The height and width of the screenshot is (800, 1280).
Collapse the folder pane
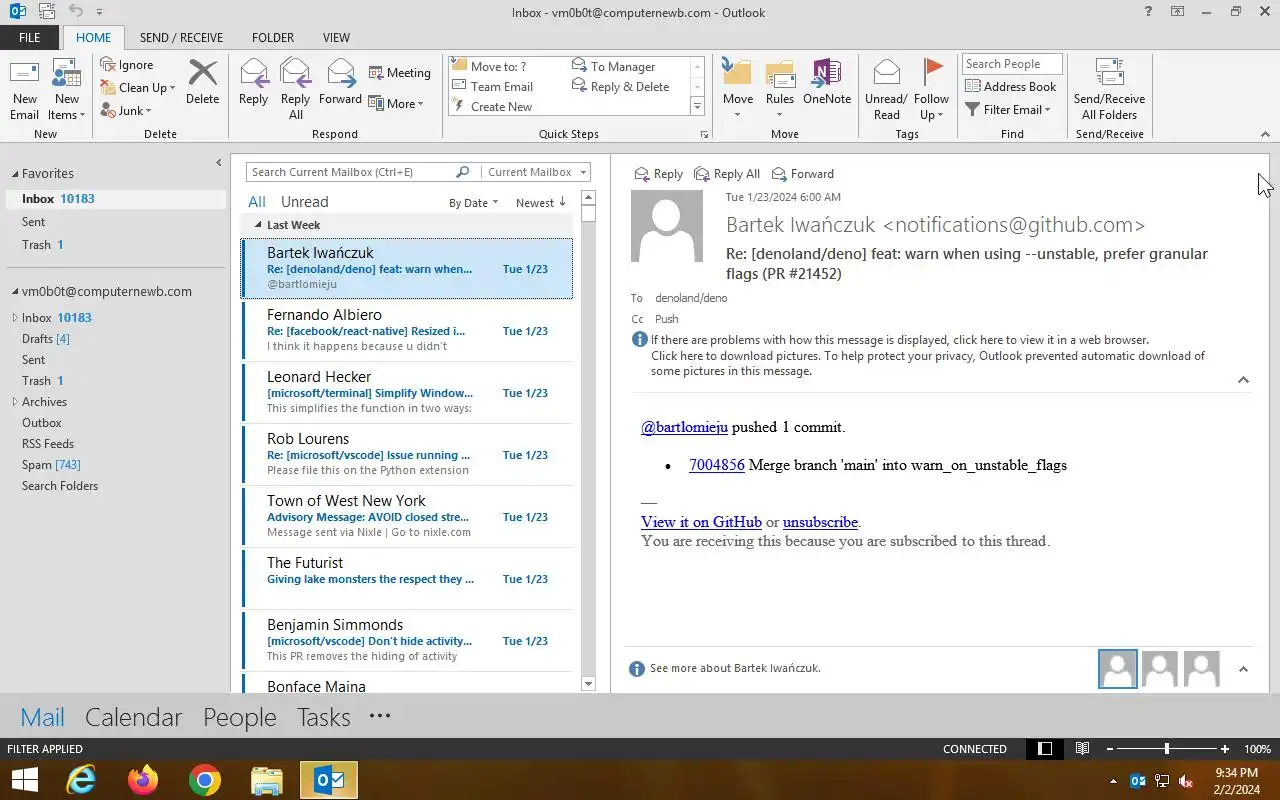point(219,163)
